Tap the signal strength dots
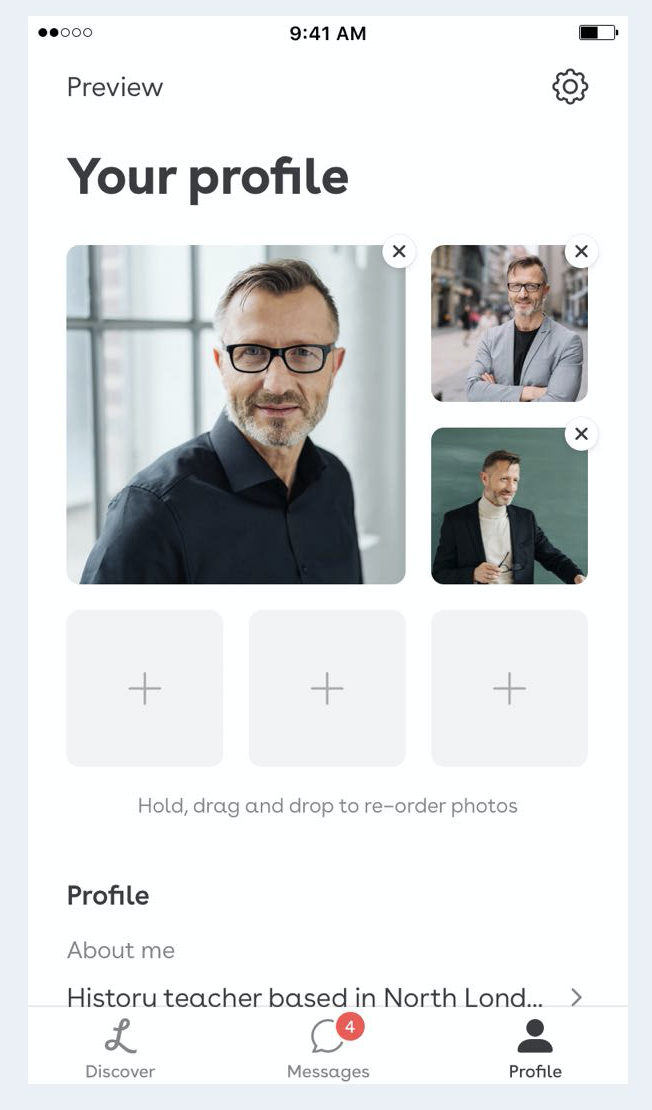 pyautogui.click(x=65, y=33)
